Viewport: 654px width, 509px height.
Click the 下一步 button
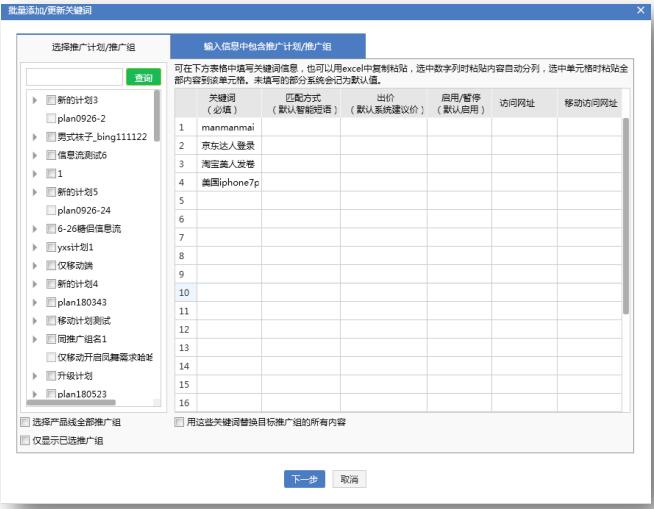(x=304, y=479)
